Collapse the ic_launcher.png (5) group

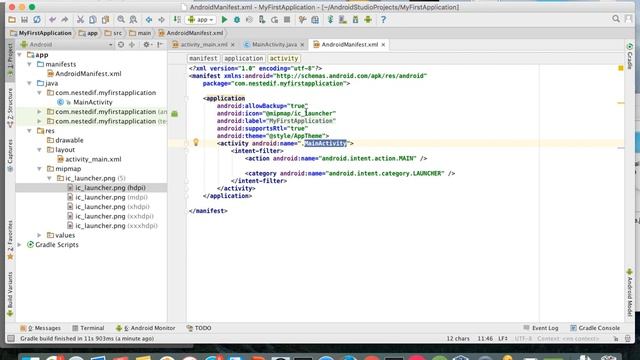tap(49, 178)
